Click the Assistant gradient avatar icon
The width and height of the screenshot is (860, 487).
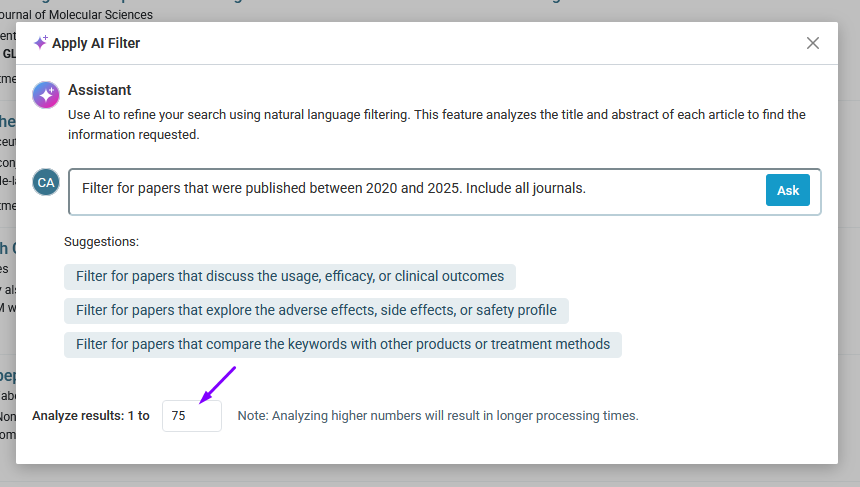click(x=46, y=95)
